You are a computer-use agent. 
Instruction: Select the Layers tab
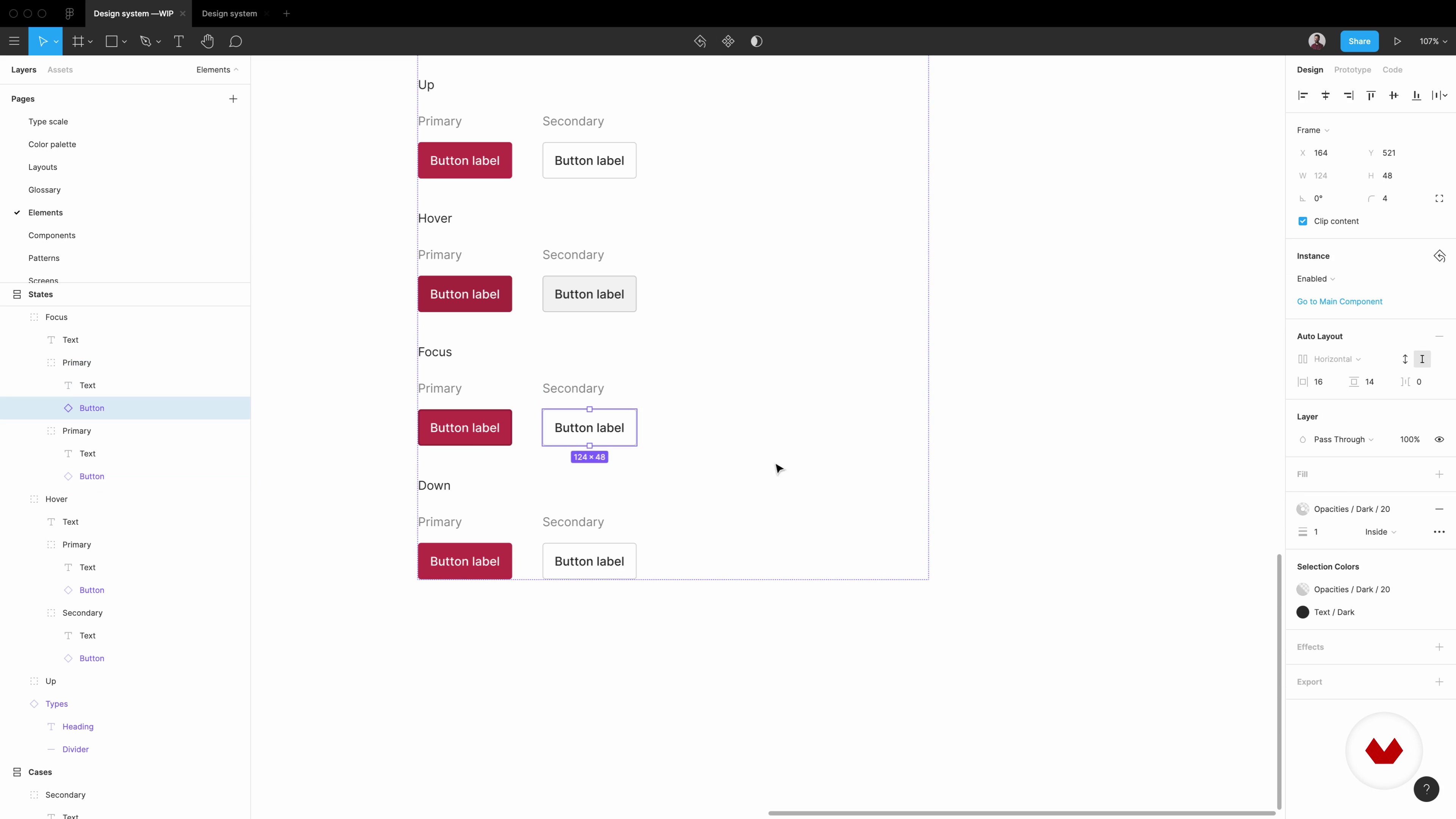tap(24, 69)
